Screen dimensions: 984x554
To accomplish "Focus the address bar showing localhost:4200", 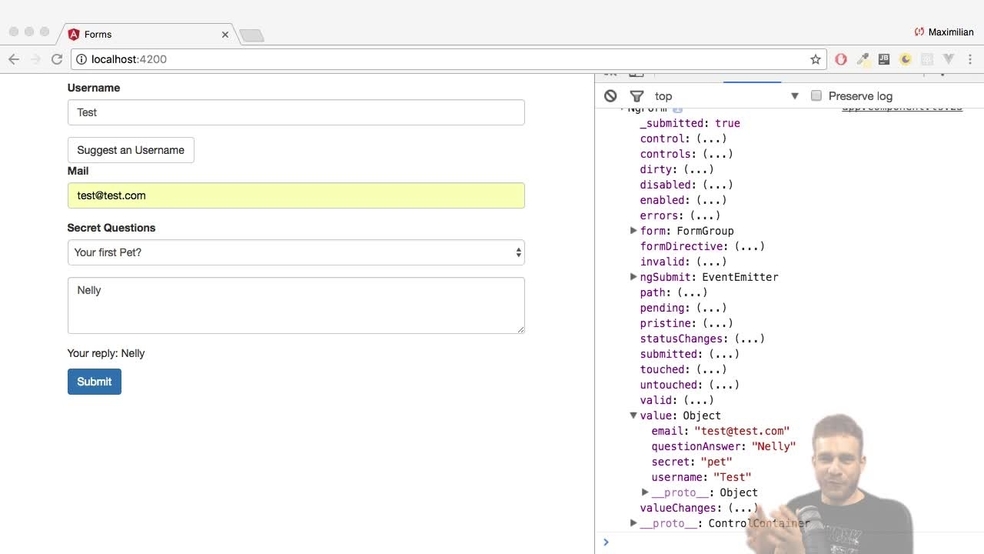I will (448, 59).
